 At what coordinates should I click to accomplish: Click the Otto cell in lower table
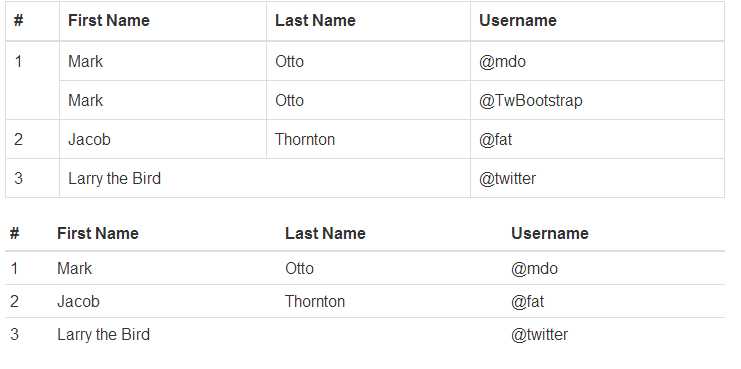[300, 268]
